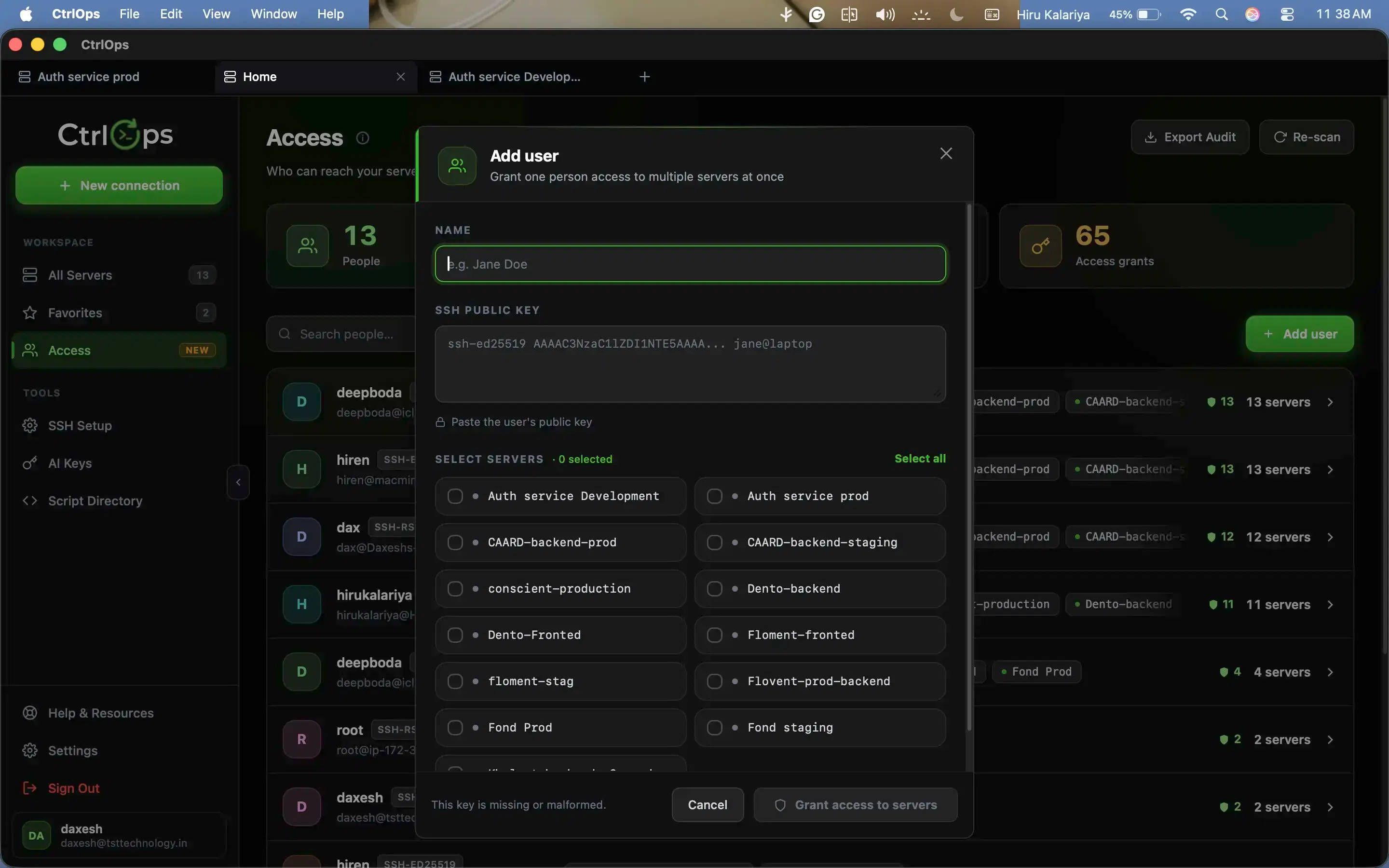Click Export Audit

click(x=1190, y=137)
